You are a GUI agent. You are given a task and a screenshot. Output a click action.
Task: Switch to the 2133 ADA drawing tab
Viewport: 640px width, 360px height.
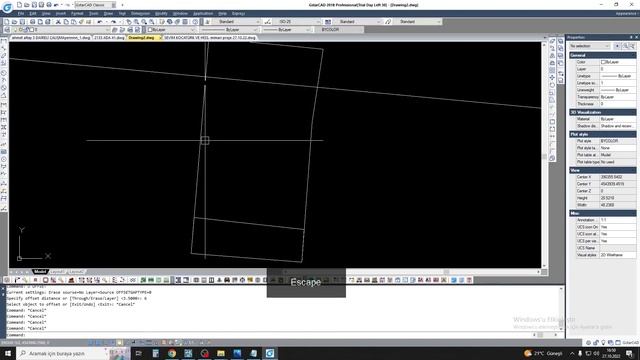109,38
